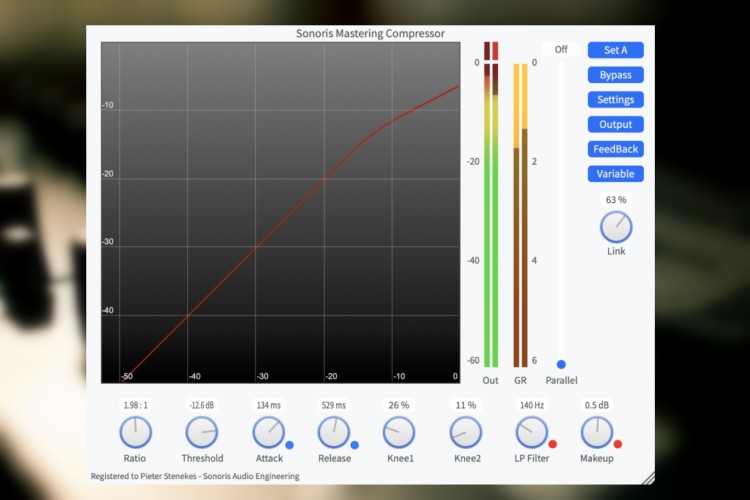Click the Makeup knob
Image resolution: width=750 pixels, height=500 pixels.
point(596,432)
